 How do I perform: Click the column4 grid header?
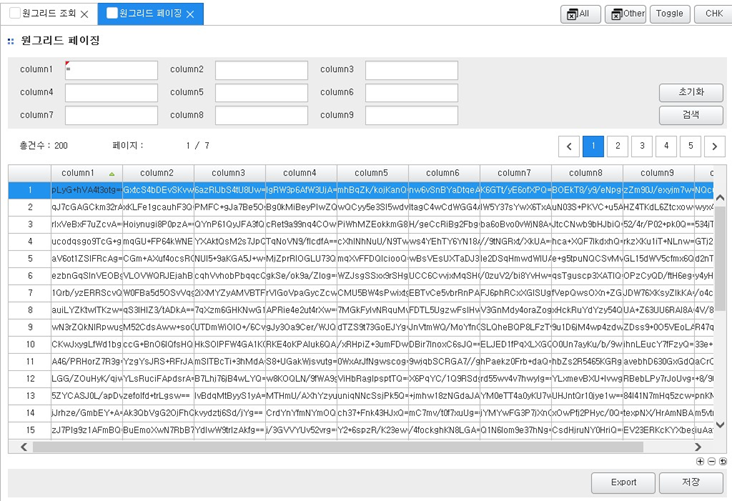pos(301,173)
